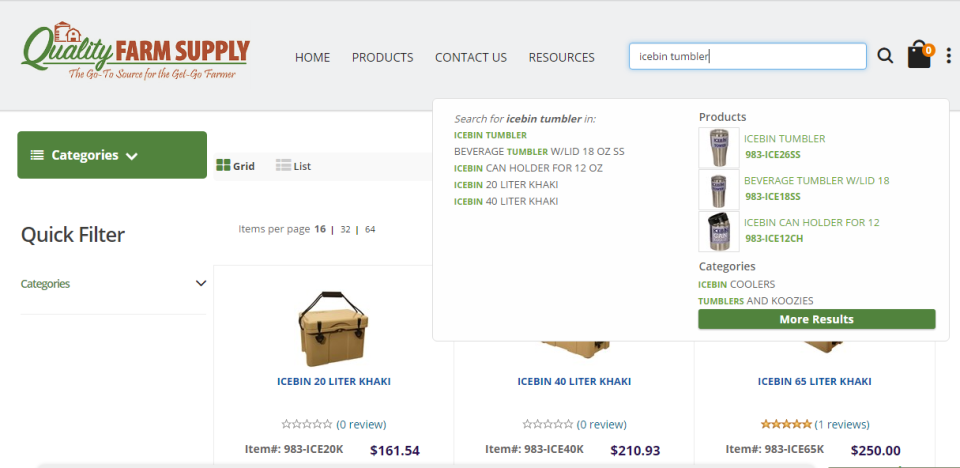This screenshot has height=468, width=960.
Task: Expand the Quick Filter Categories section
Action: (113, 284)
